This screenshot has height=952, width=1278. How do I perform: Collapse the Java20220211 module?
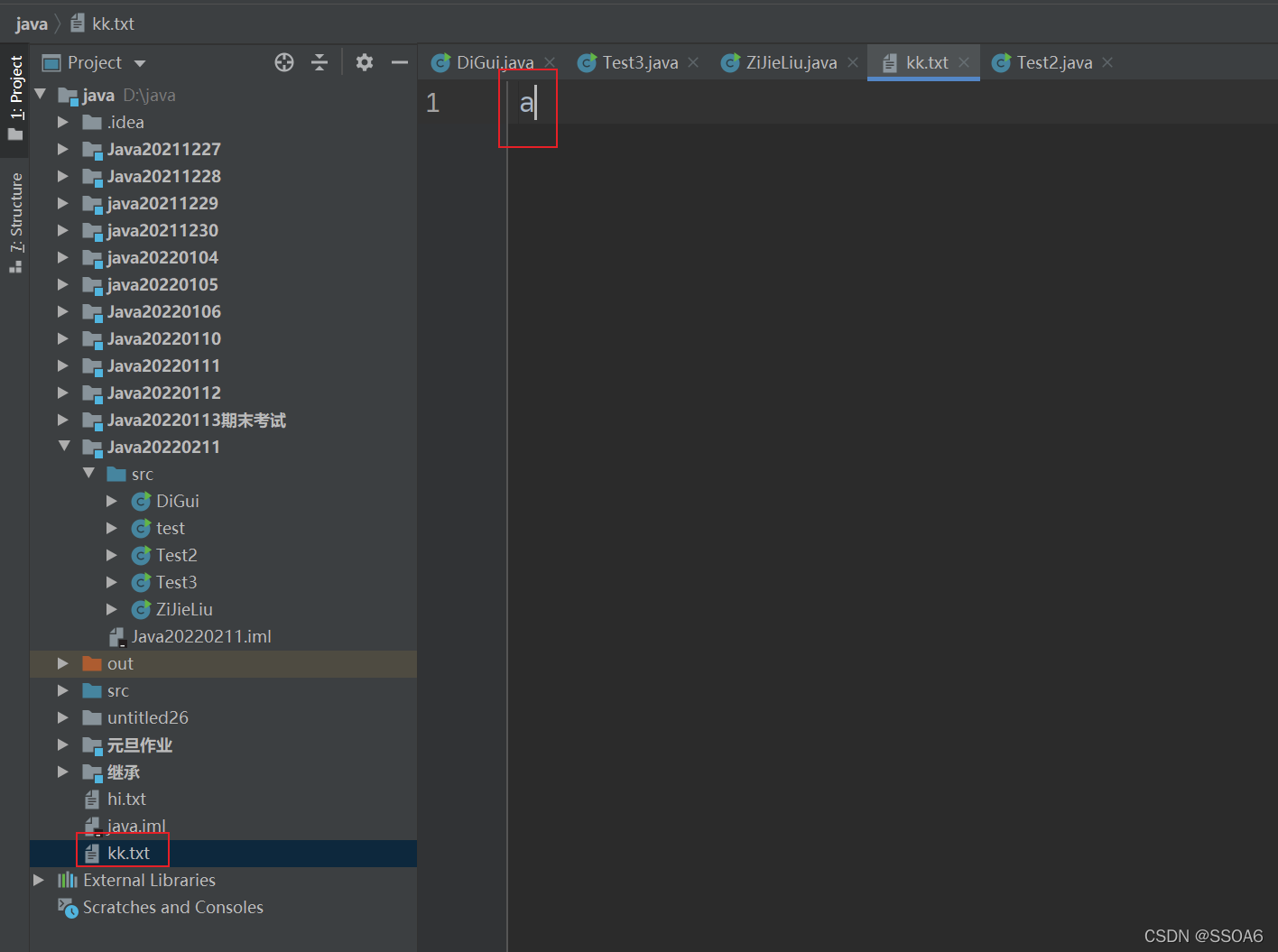[x=64, y=446]
